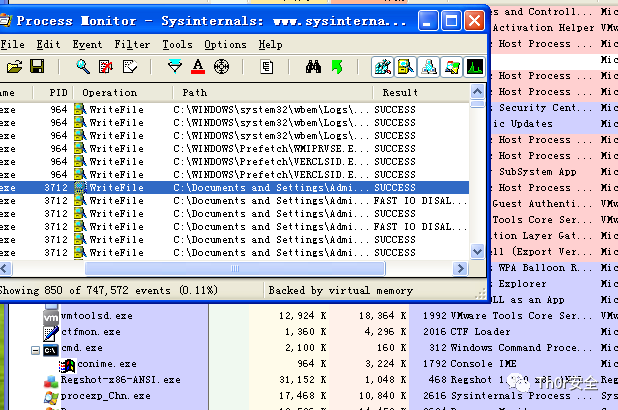Select the first wbem Logs WriteFile row

[x=234, y=110]
